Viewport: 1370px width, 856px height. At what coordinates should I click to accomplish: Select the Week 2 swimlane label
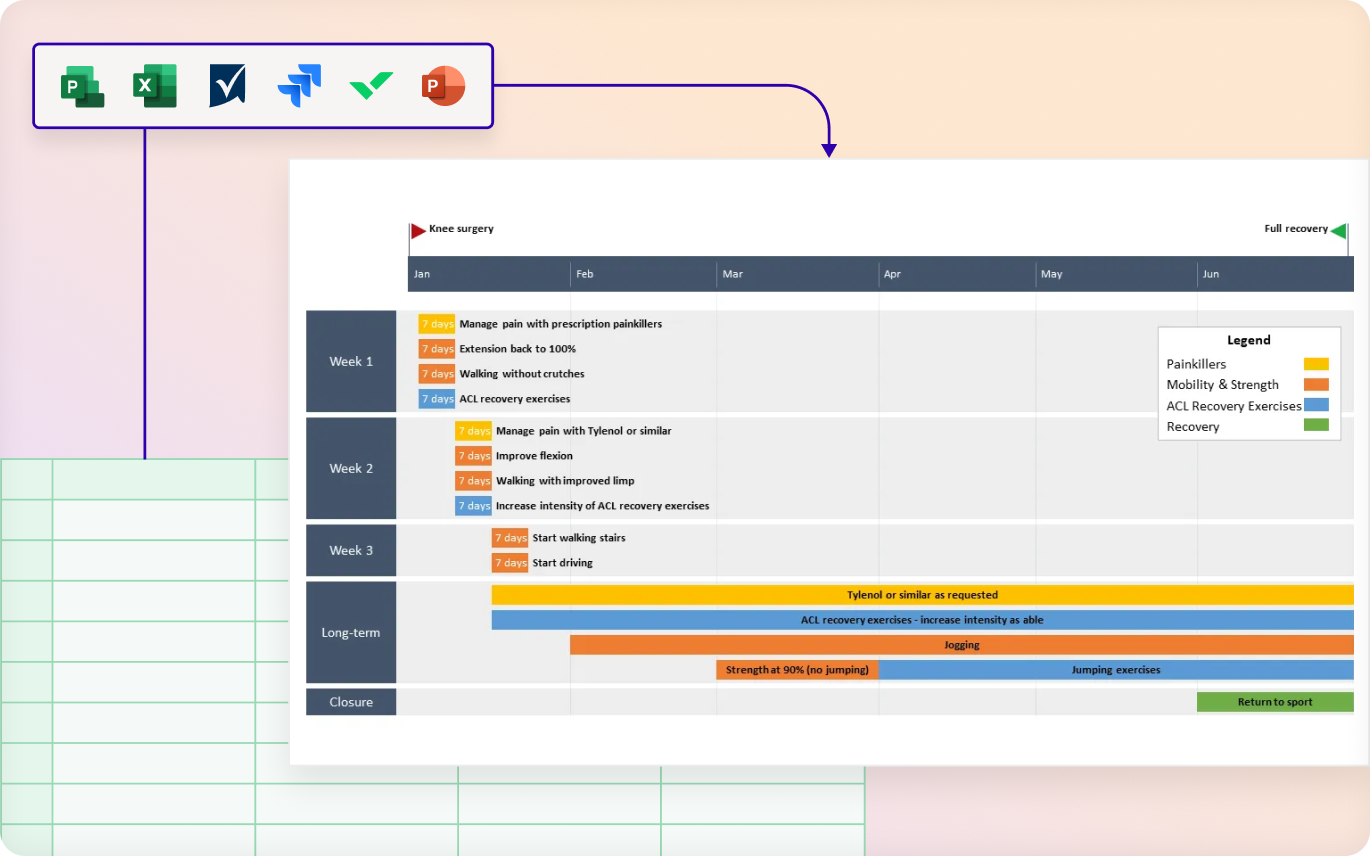(x=351, y=468)
